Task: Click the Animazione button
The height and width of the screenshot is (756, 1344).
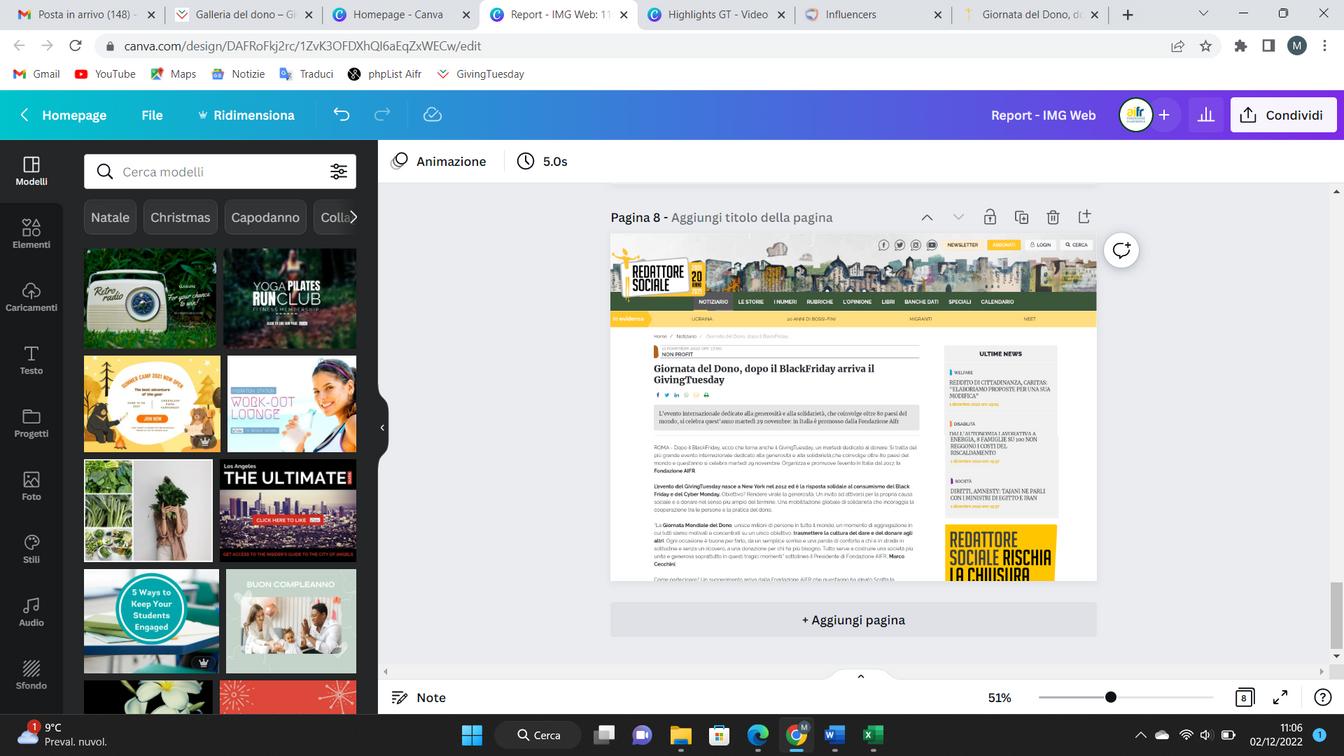Action: pos(439,161)
